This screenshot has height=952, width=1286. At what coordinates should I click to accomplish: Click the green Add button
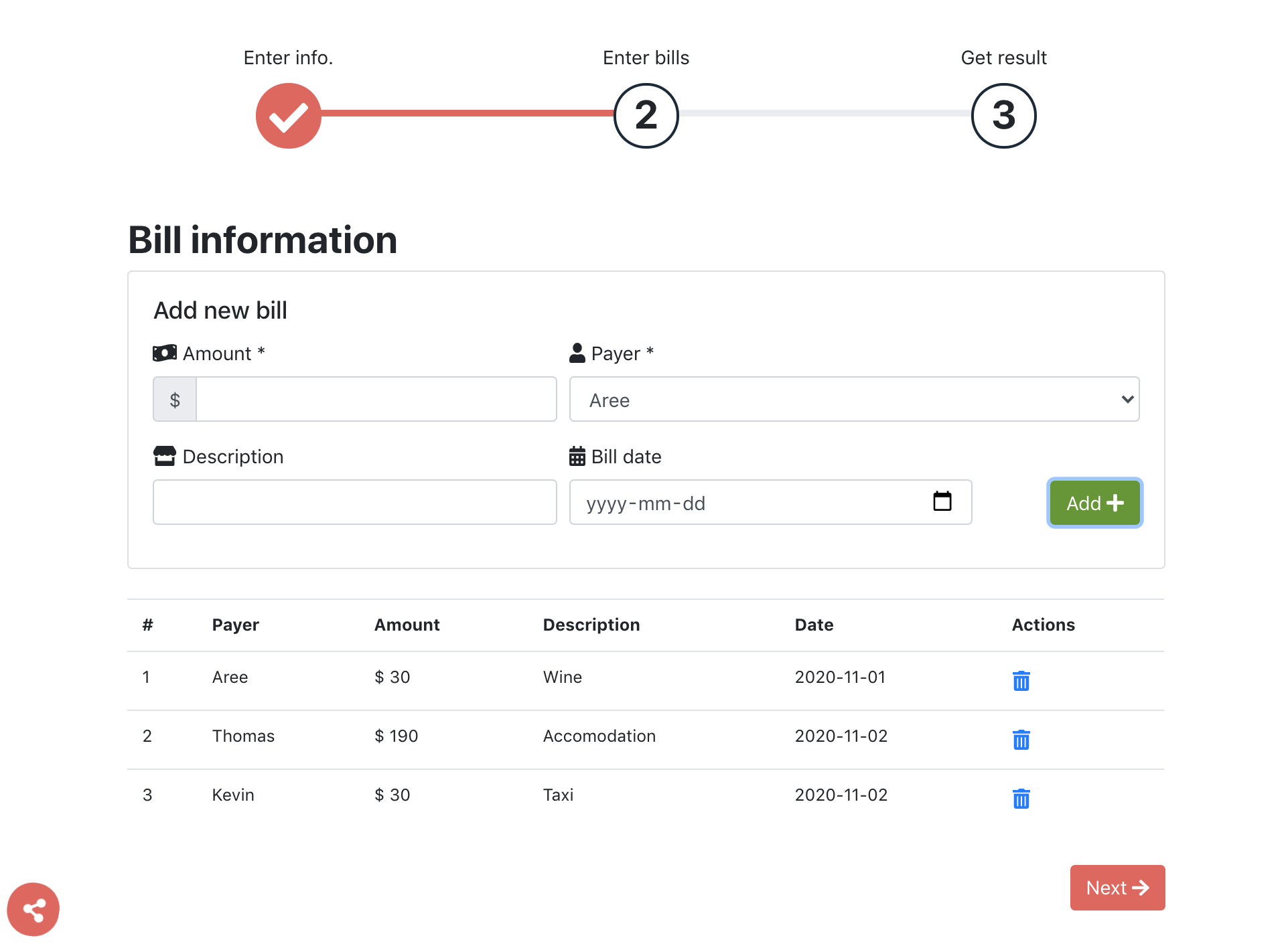pyautogui.click(x=1094, y=503)
